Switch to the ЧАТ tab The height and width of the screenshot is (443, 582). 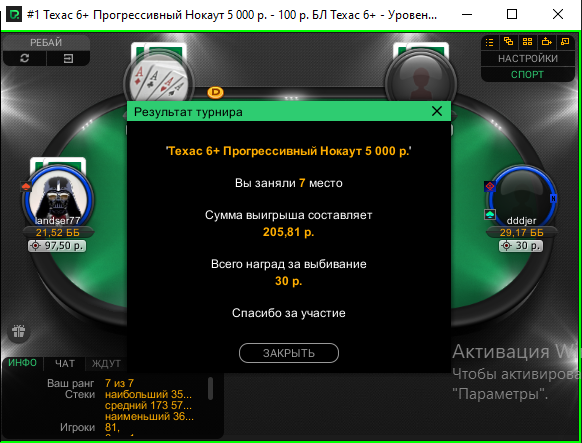pos(65,364)
